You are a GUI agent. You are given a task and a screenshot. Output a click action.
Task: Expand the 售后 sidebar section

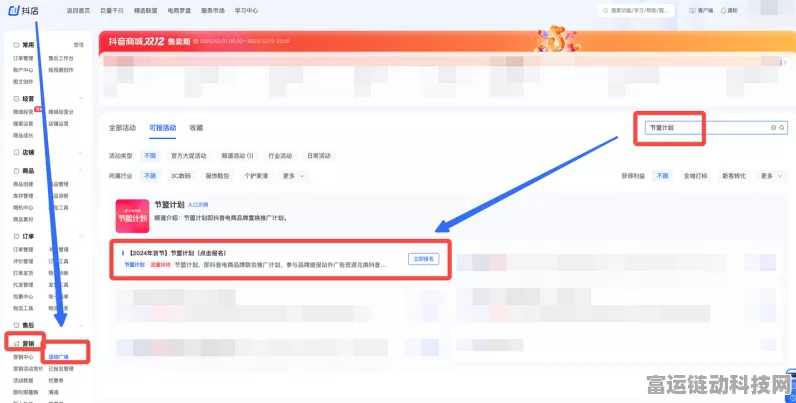(x=81, y=325)
